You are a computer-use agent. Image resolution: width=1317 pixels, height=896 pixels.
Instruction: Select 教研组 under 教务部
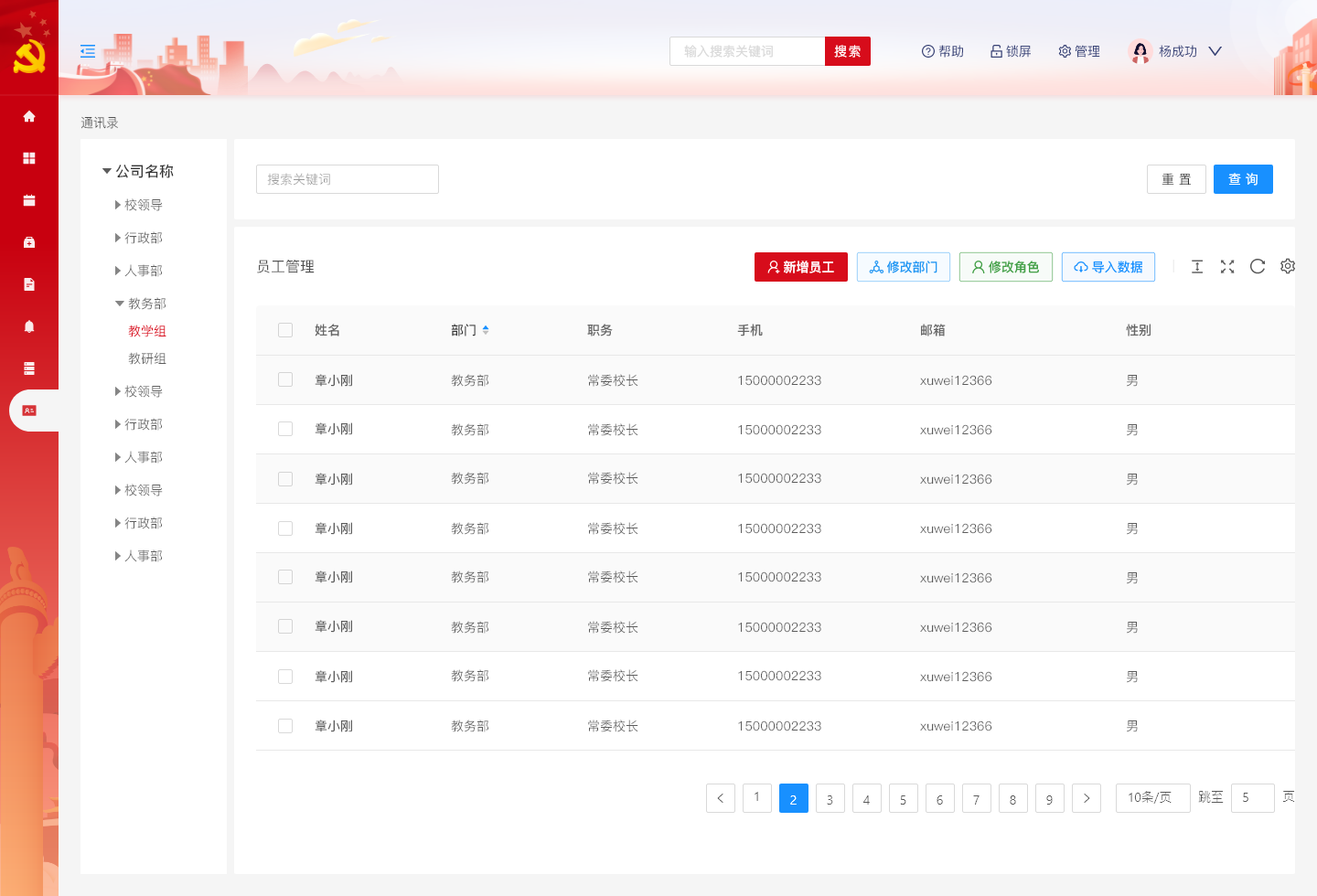(x=148, y=358)
